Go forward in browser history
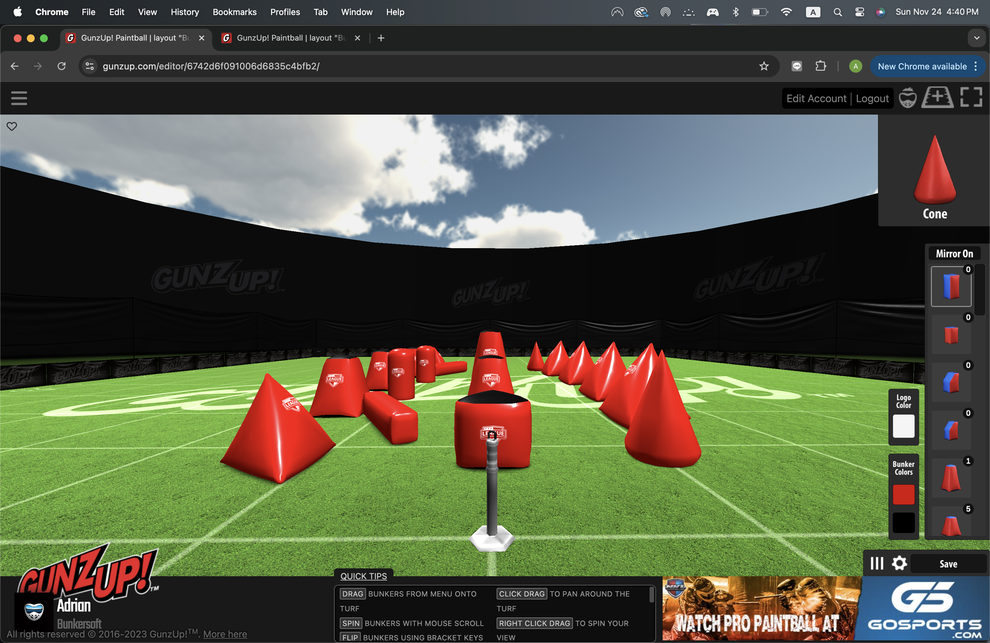Viewport: 990px width, 643px height. 38,66
